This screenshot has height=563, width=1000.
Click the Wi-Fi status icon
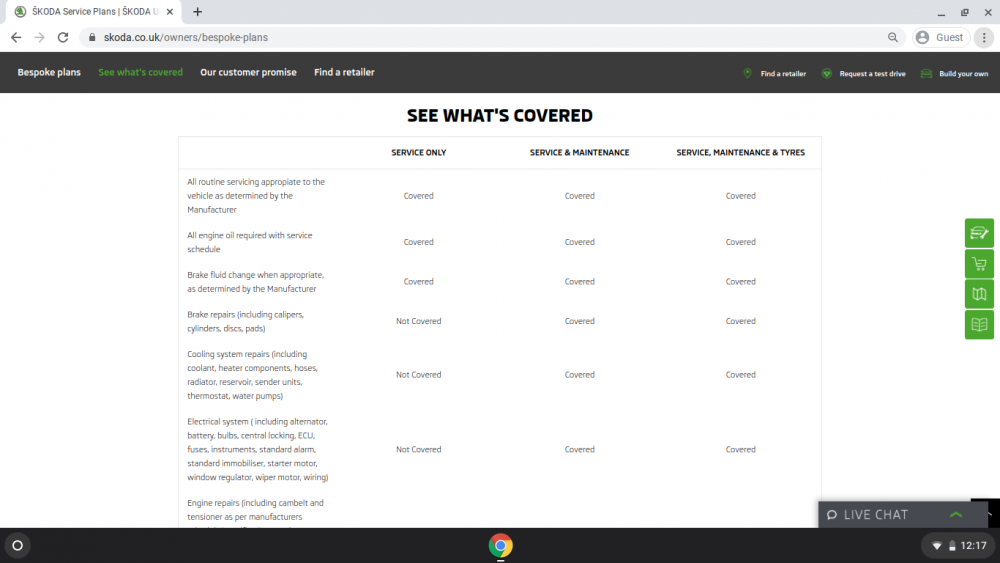click(937, 546)
